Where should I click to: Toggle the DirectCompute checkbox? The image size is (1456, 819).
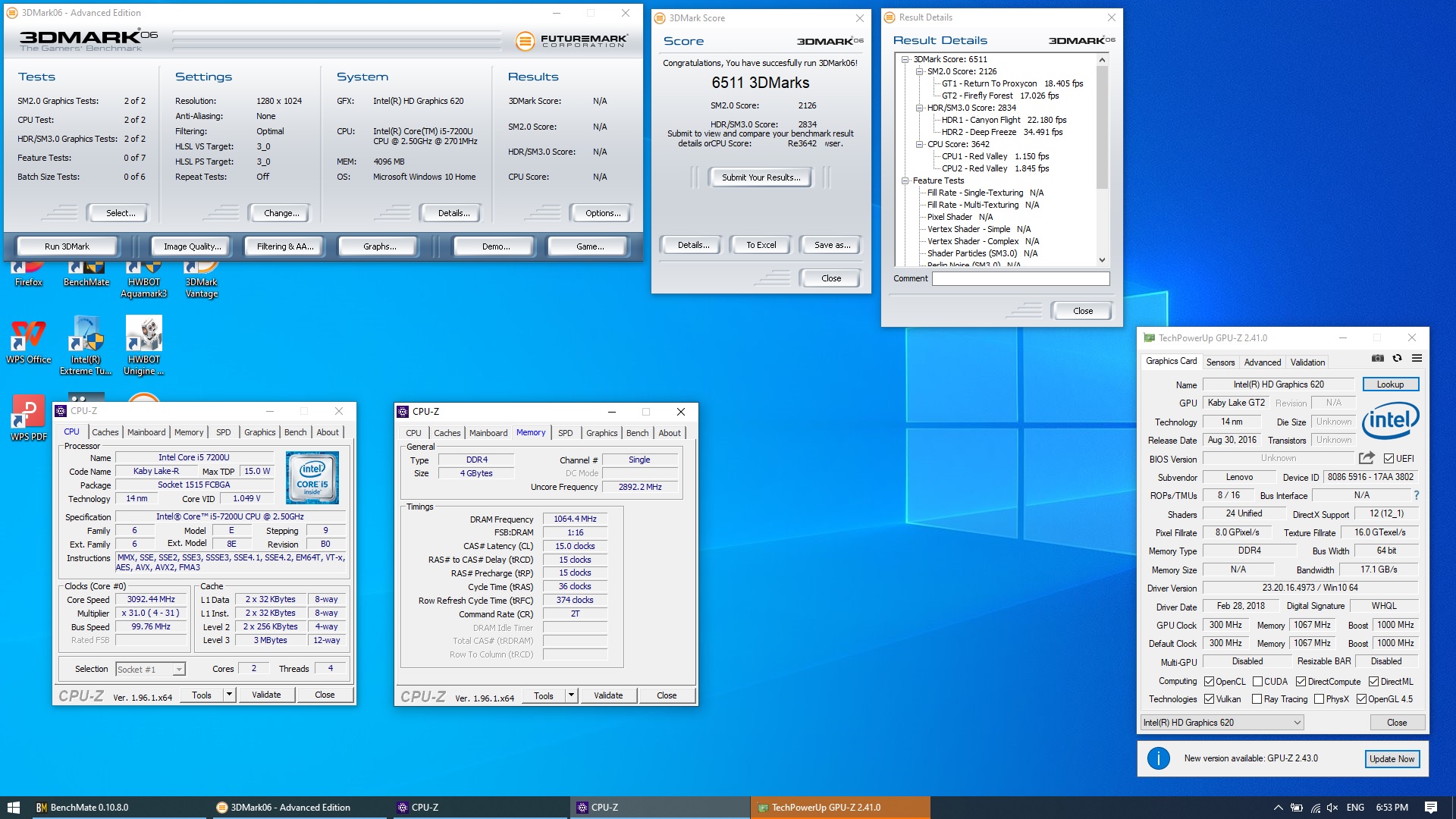[1301, 682]
